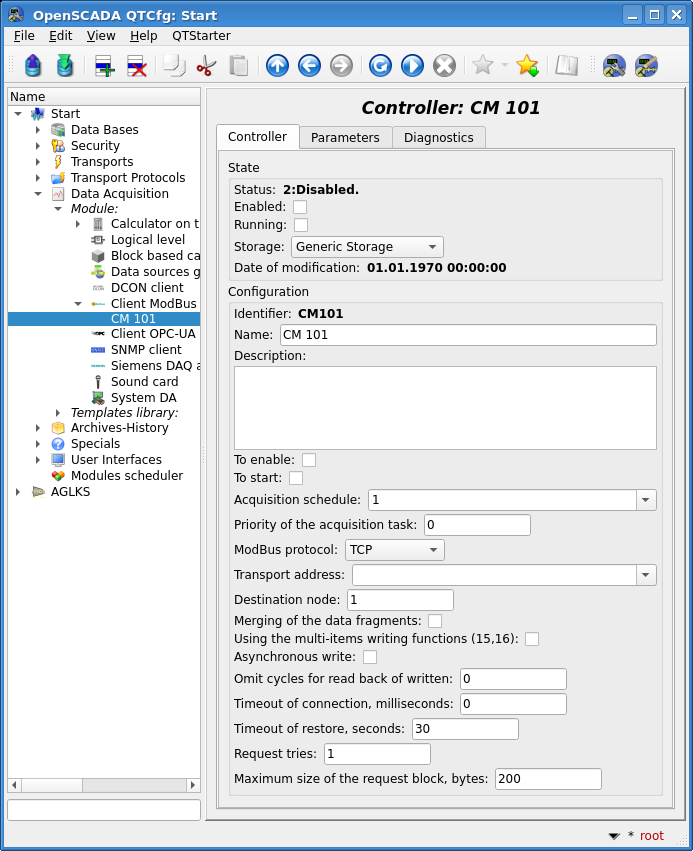Click the first QTStarter module icon

click(x=614, y=66)
